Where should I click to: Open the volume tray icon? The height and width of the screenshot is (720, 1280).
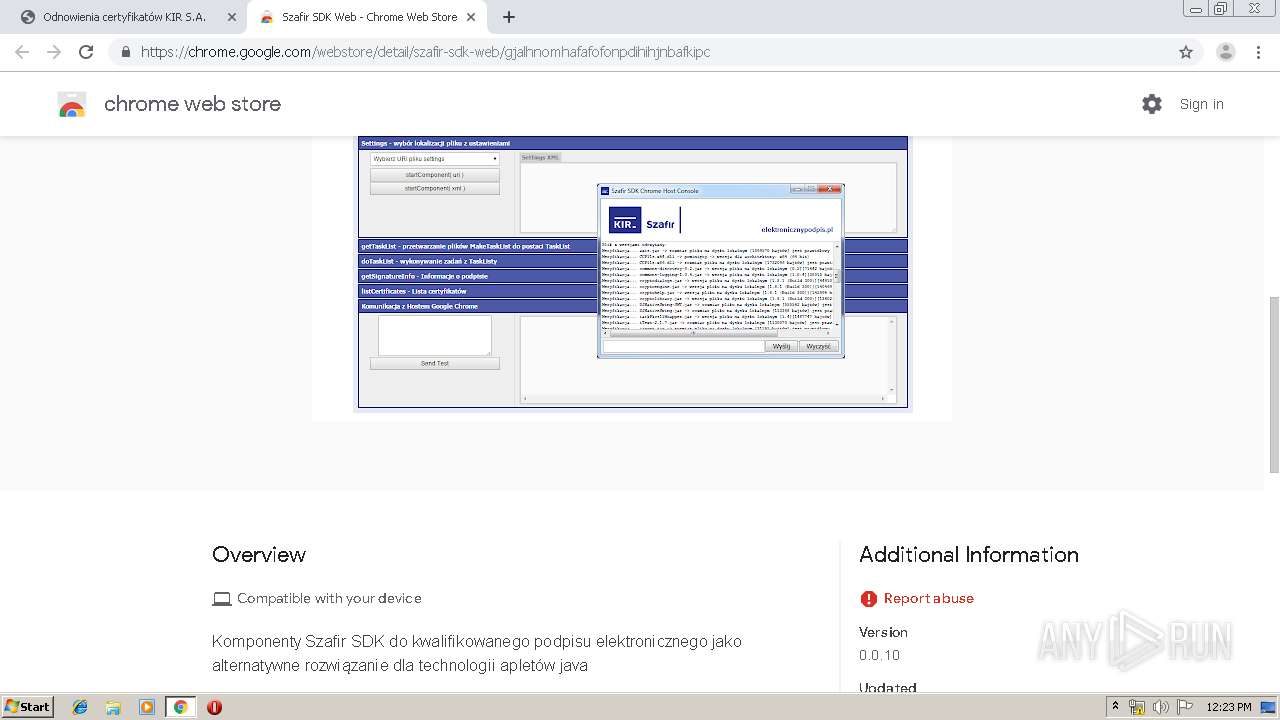pos(1161,707)
